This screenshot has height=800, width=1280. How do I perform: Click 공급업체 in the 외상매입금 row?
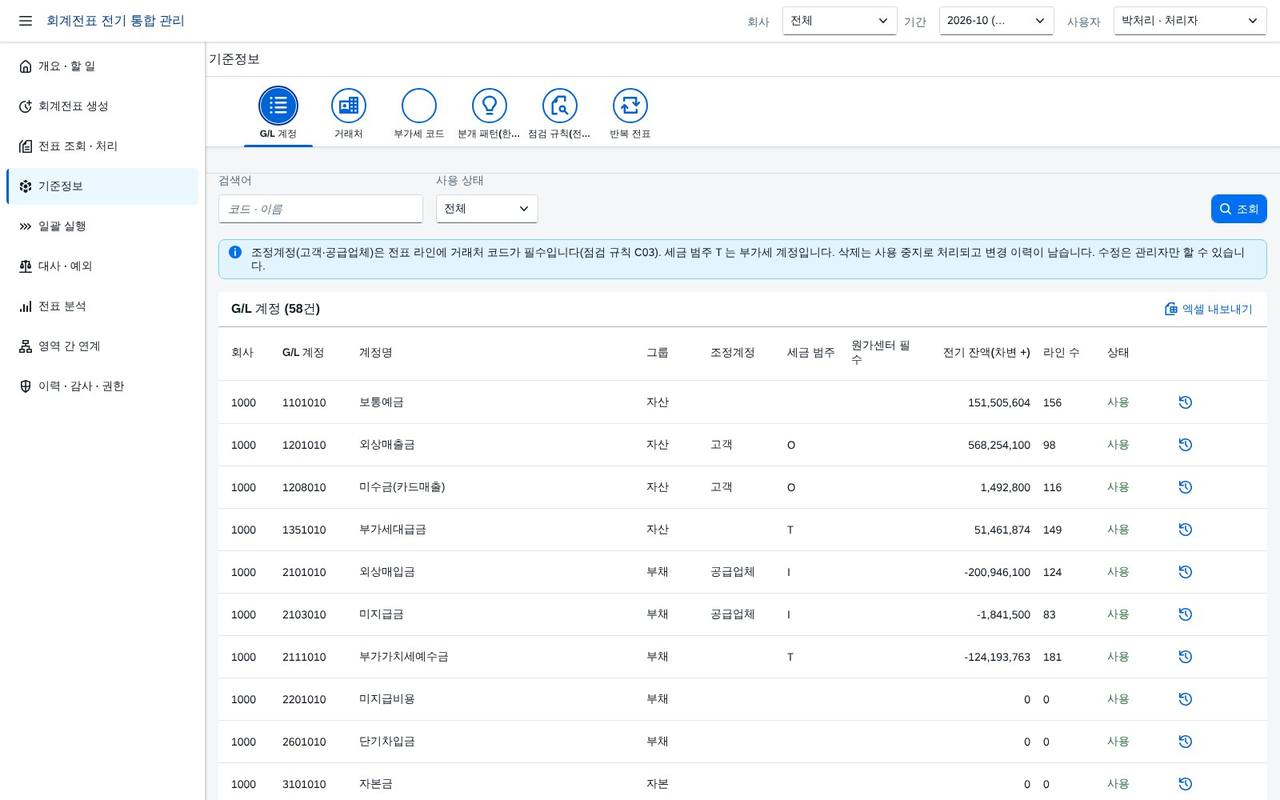[732, 572]
